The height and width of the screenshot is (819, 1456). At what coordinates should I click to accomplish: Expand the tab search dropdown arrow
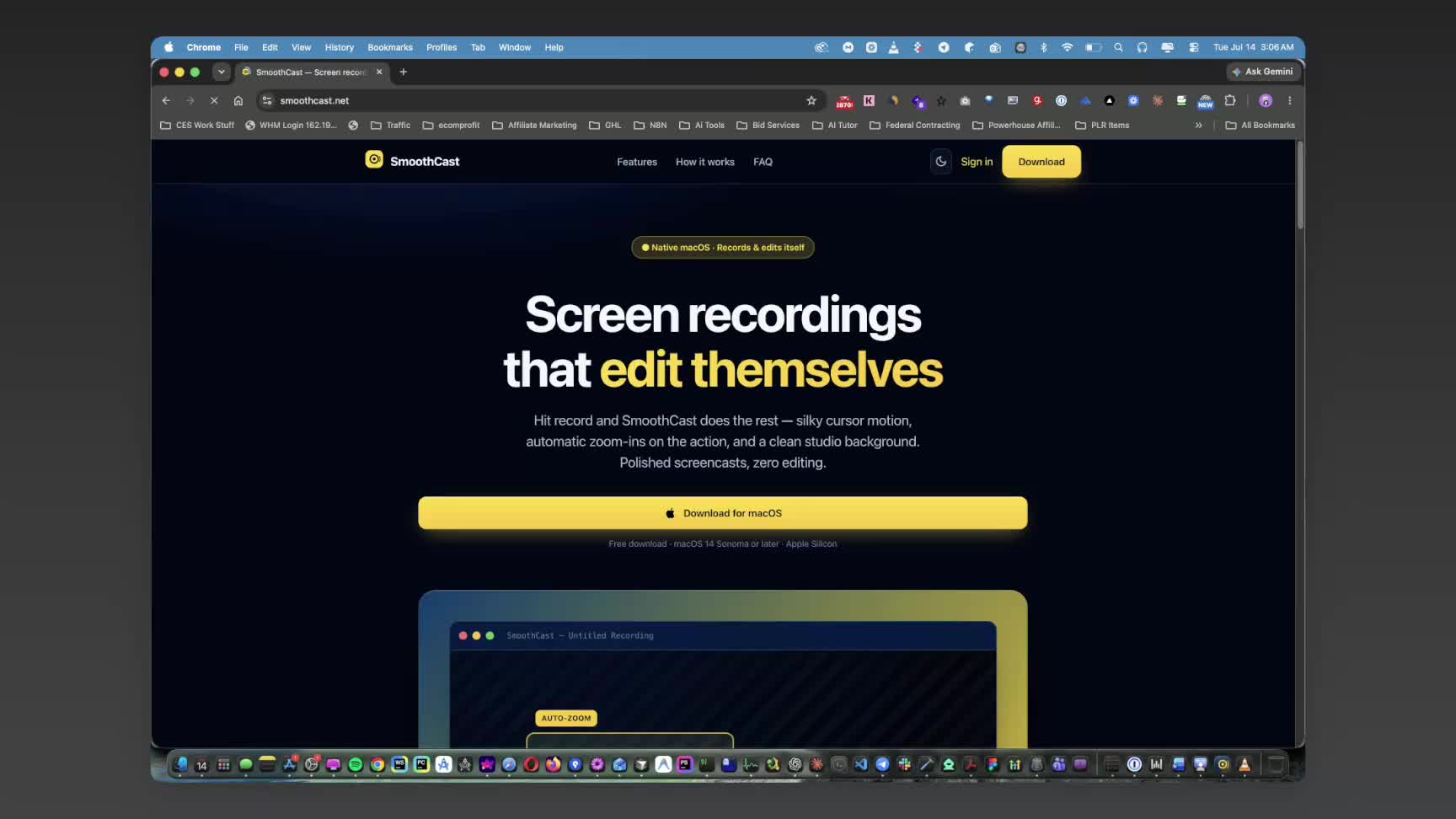coord(222,72)
